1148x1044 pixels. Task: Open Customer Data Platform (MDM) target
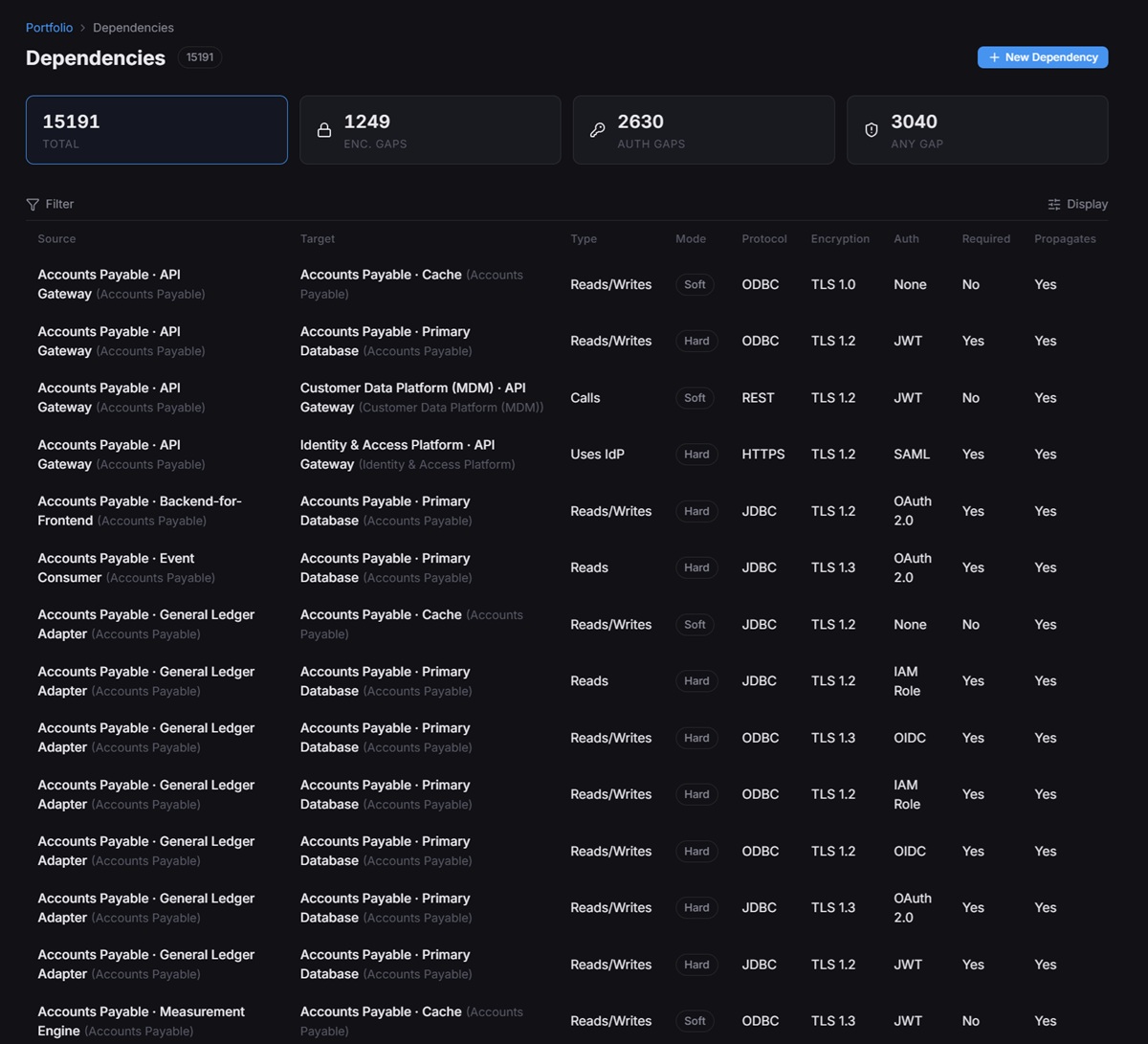422,398
